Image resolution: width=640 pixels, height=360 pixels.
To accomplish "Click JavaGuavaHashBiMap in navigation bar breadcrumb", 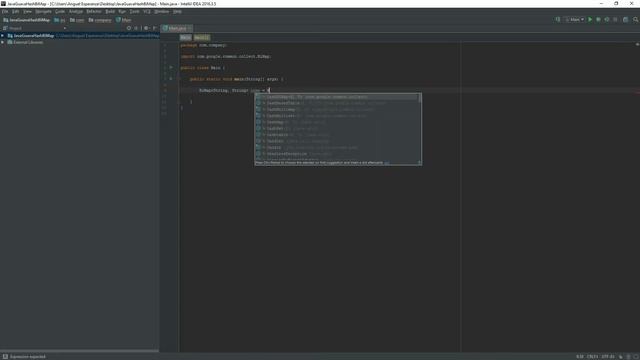I will [x=27, y=20].
